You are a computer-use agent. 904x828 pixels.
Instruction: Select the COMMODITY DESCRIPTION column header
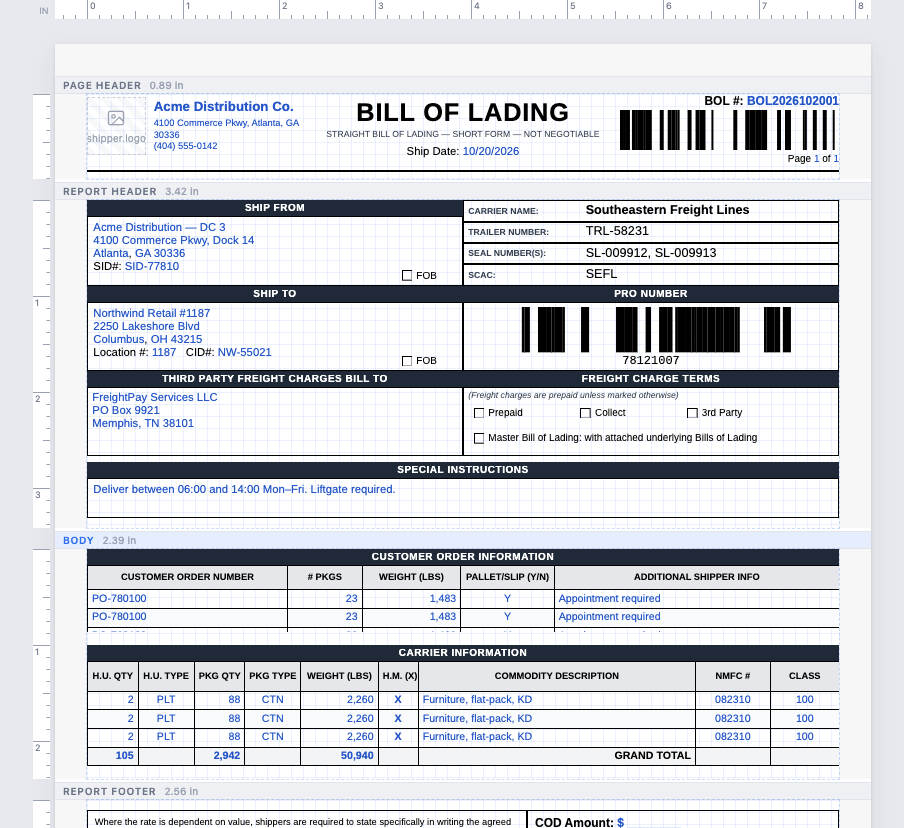tap(557, 676)
